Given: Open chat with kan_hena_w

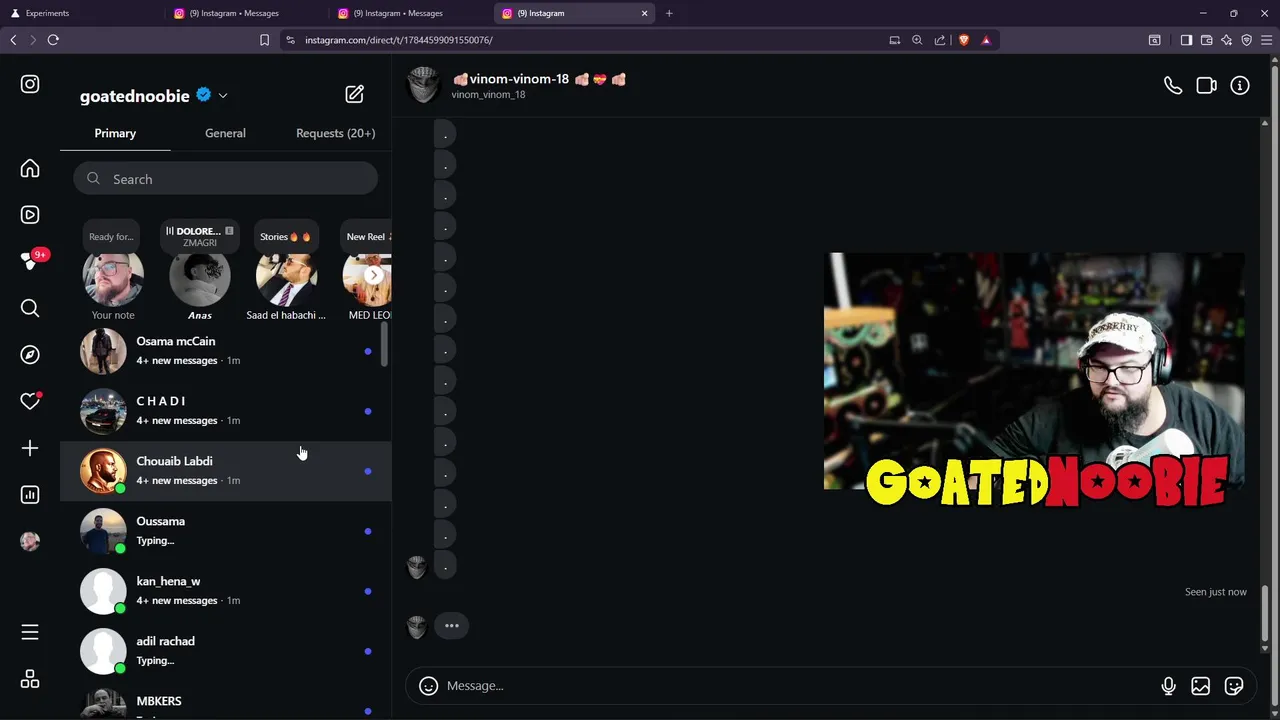Looking at the screenshot, I should [x=226, y=591].
